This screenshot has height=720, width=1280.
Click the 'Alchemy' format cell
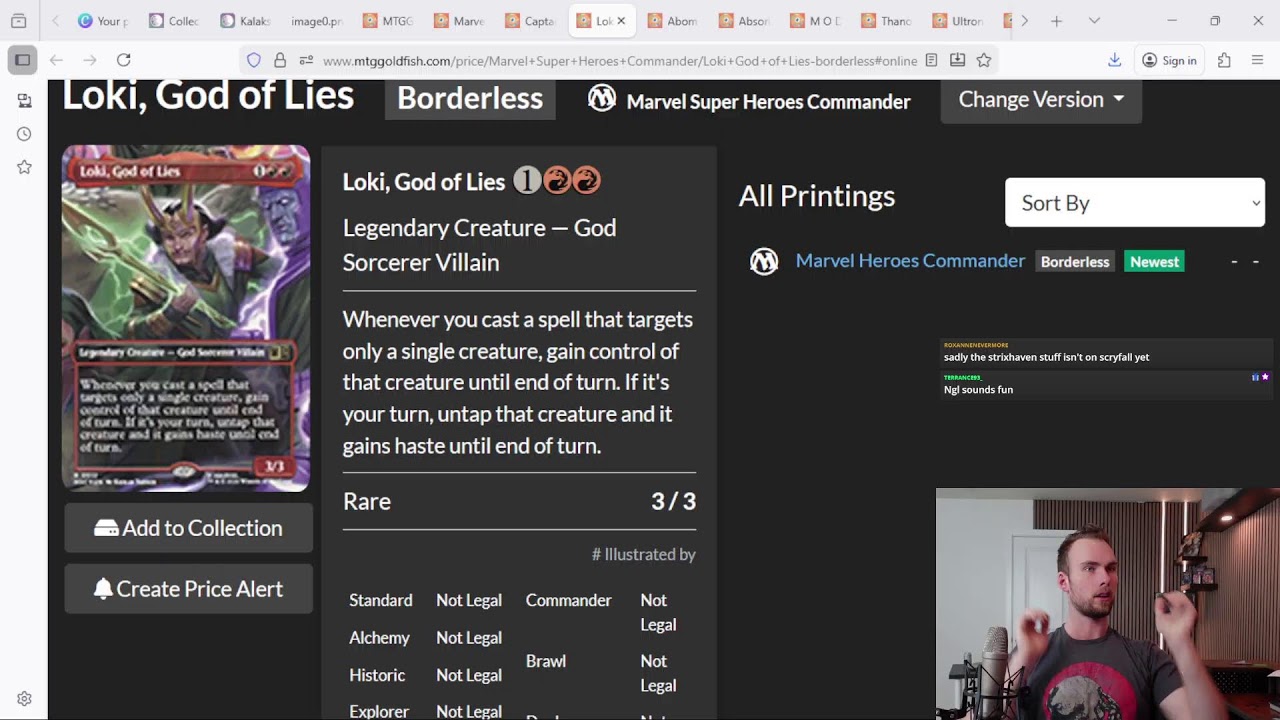pos(379,638)
